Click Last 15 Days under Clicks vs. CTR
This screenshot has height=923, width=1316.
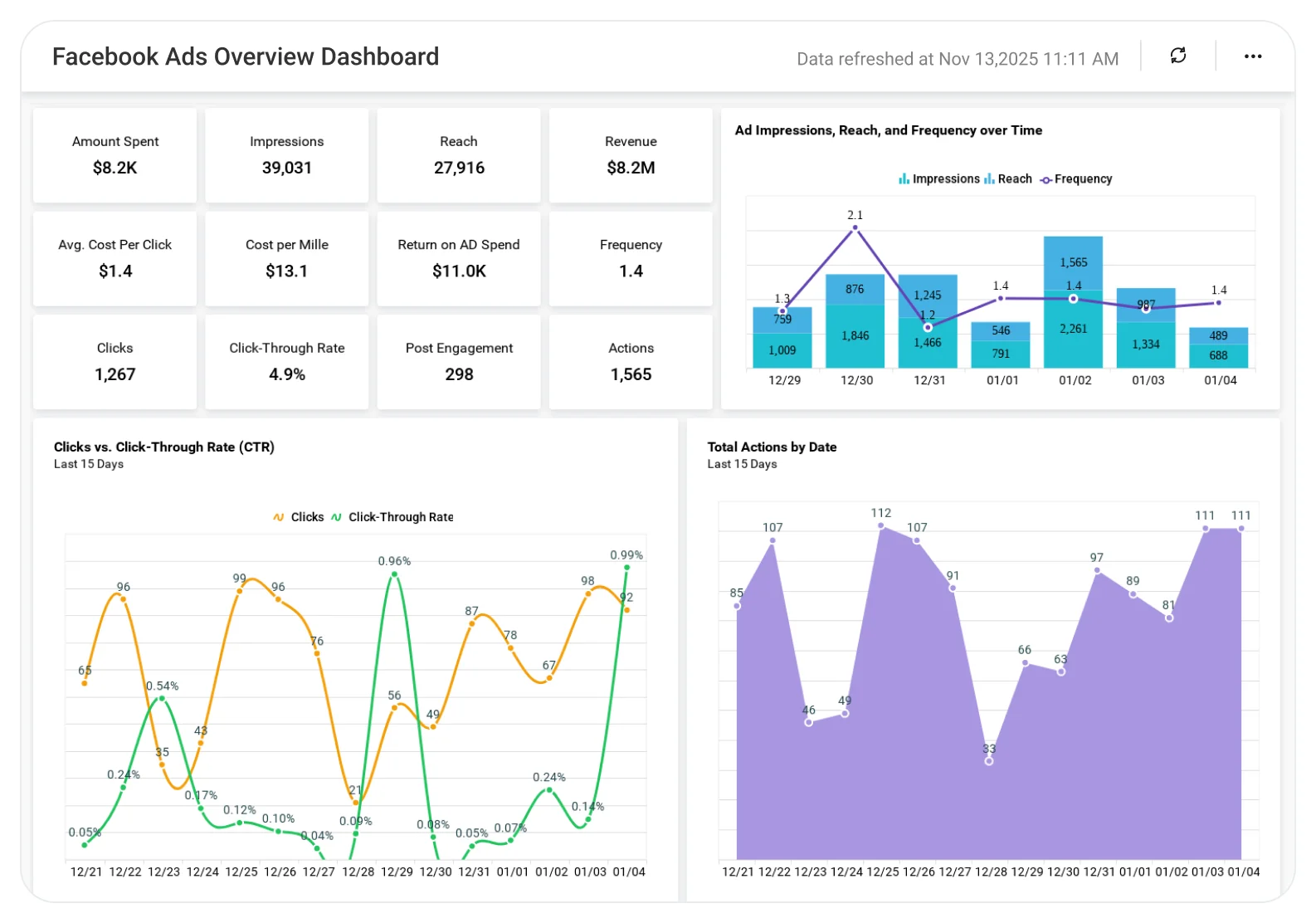click(x=89, y=464)
